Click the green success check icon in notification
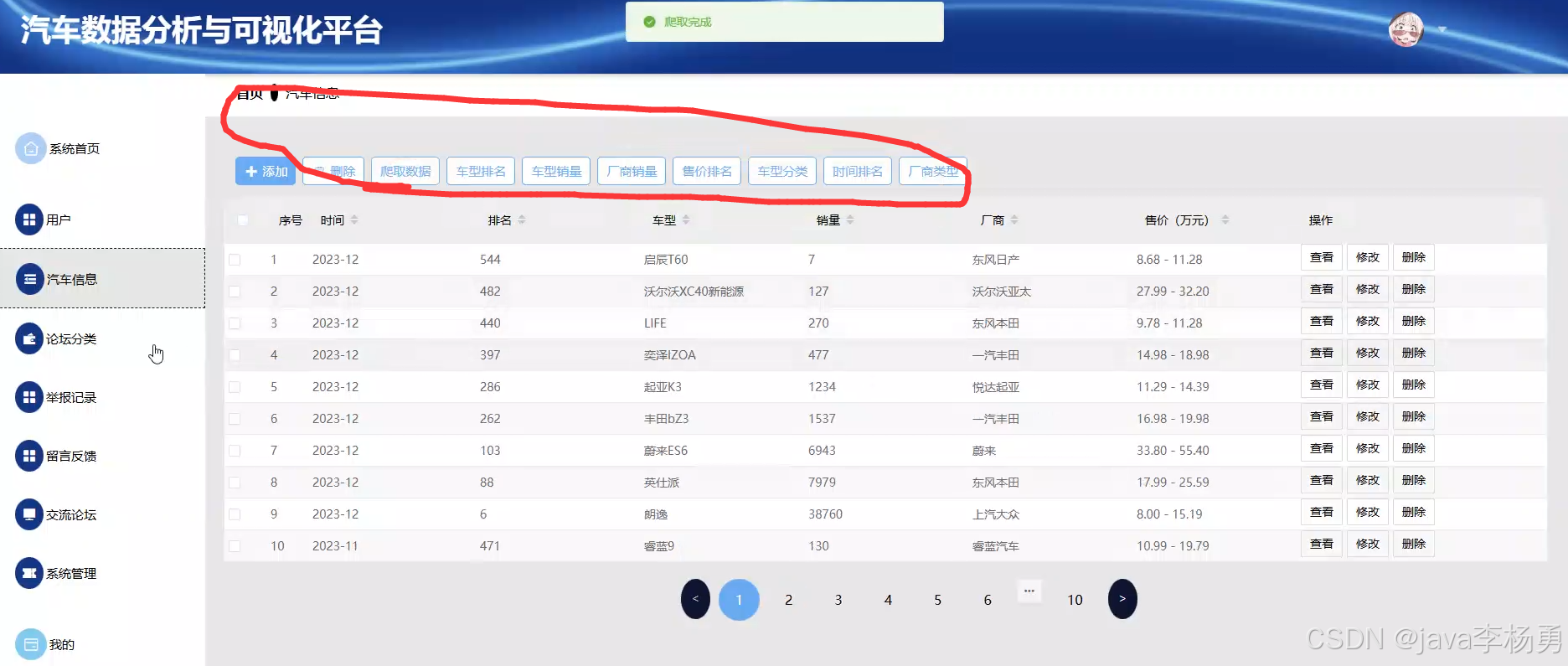The image size is (1568, 666). [x=649, y=22]
